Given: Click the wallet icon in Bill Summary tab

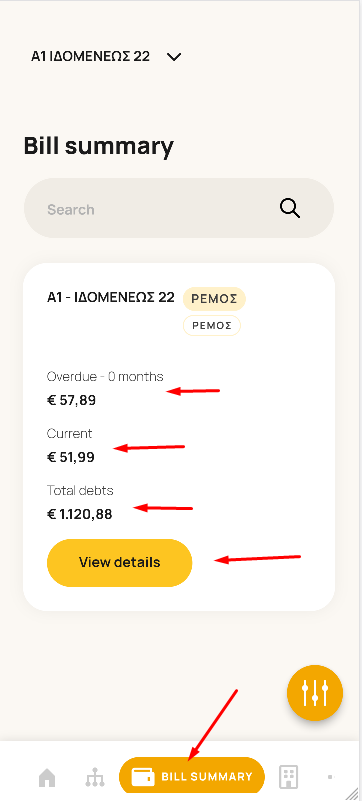Looking at the screenshot, I should click(x=143, y=777).
